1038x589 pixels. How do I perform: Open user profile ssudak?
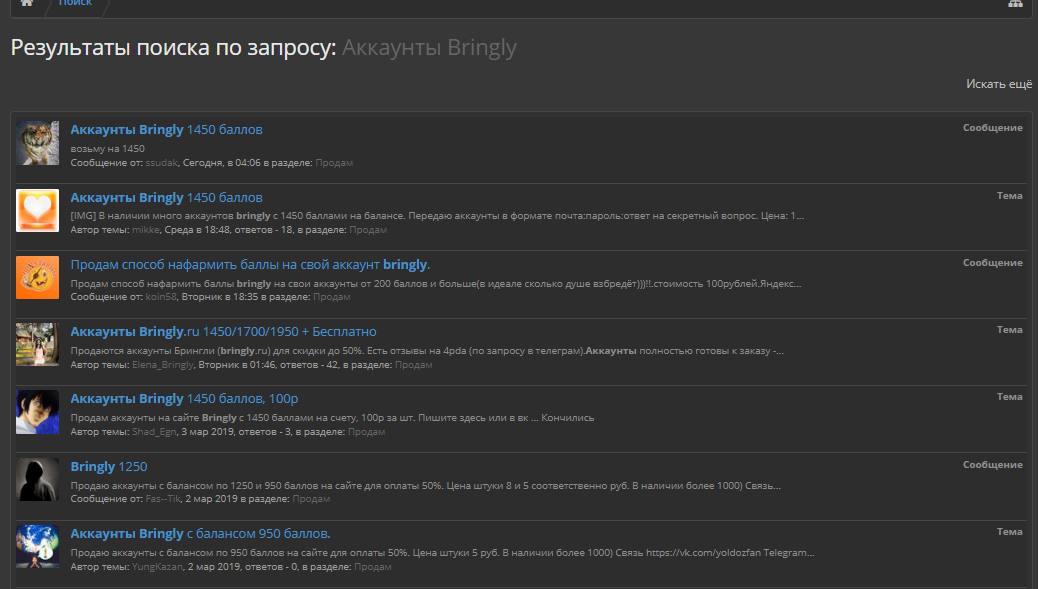click(x=162, y=163)
